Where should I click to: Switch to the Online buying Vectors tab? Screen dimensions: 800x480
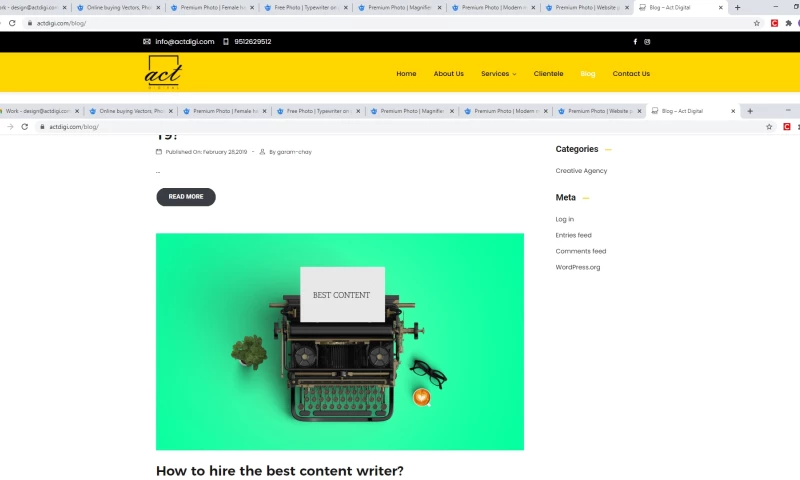pyautogui.click(x=118, y=8)
